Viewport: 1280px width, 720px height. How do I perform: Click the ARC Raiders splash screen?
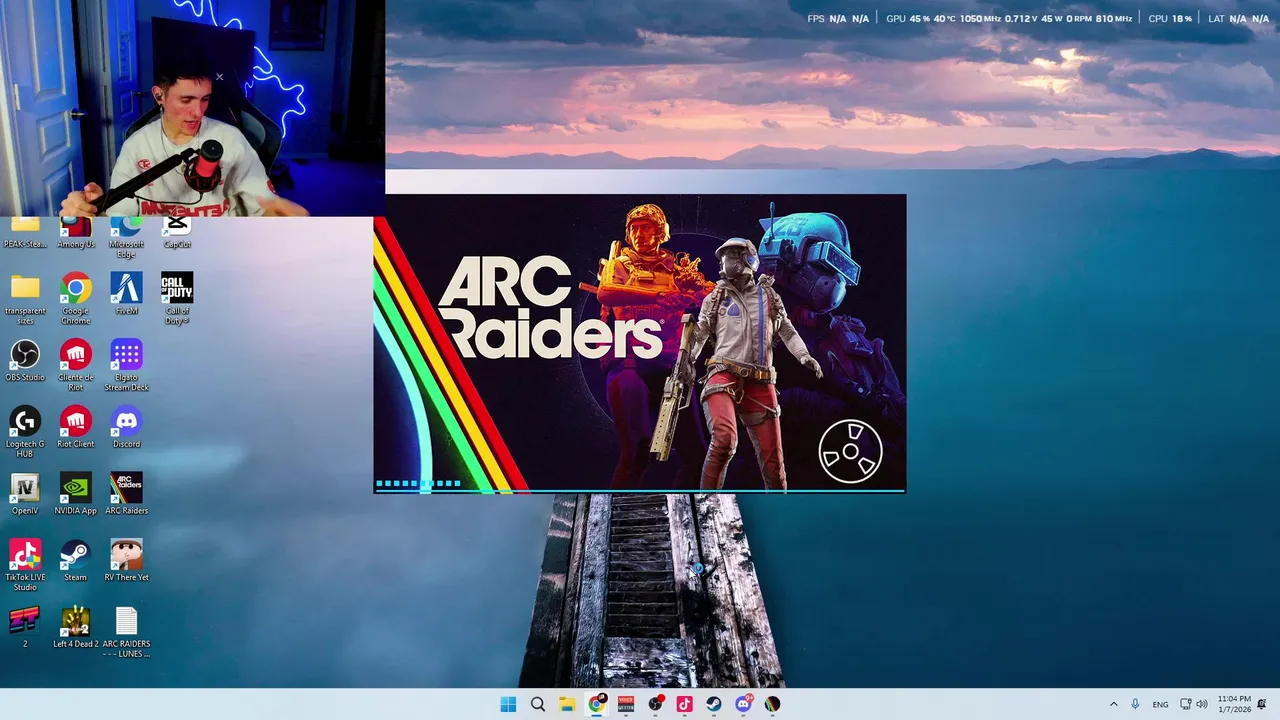click(x=640, y=344)
